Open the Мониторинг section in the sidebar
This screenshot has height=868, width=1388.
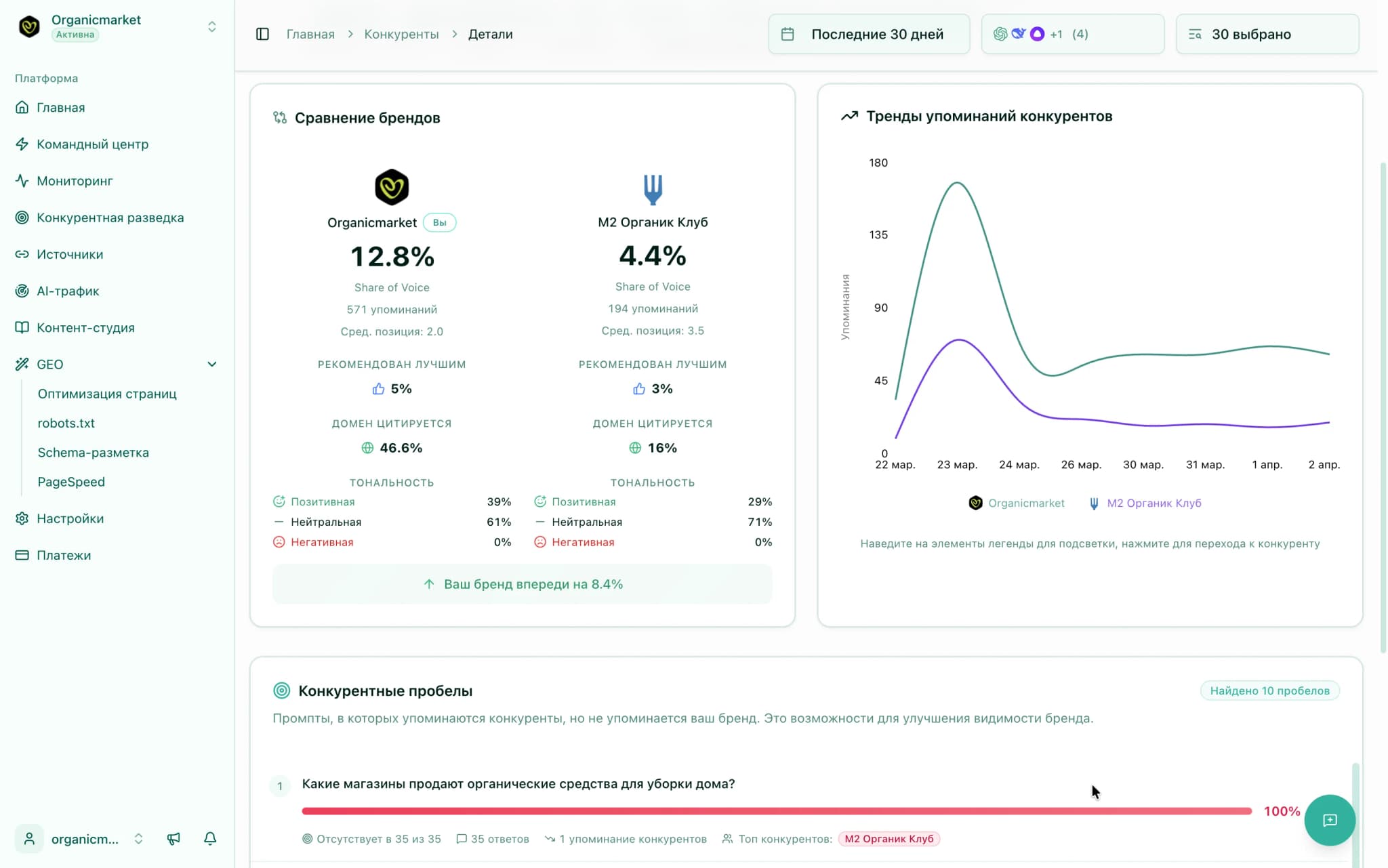point(75,181)
